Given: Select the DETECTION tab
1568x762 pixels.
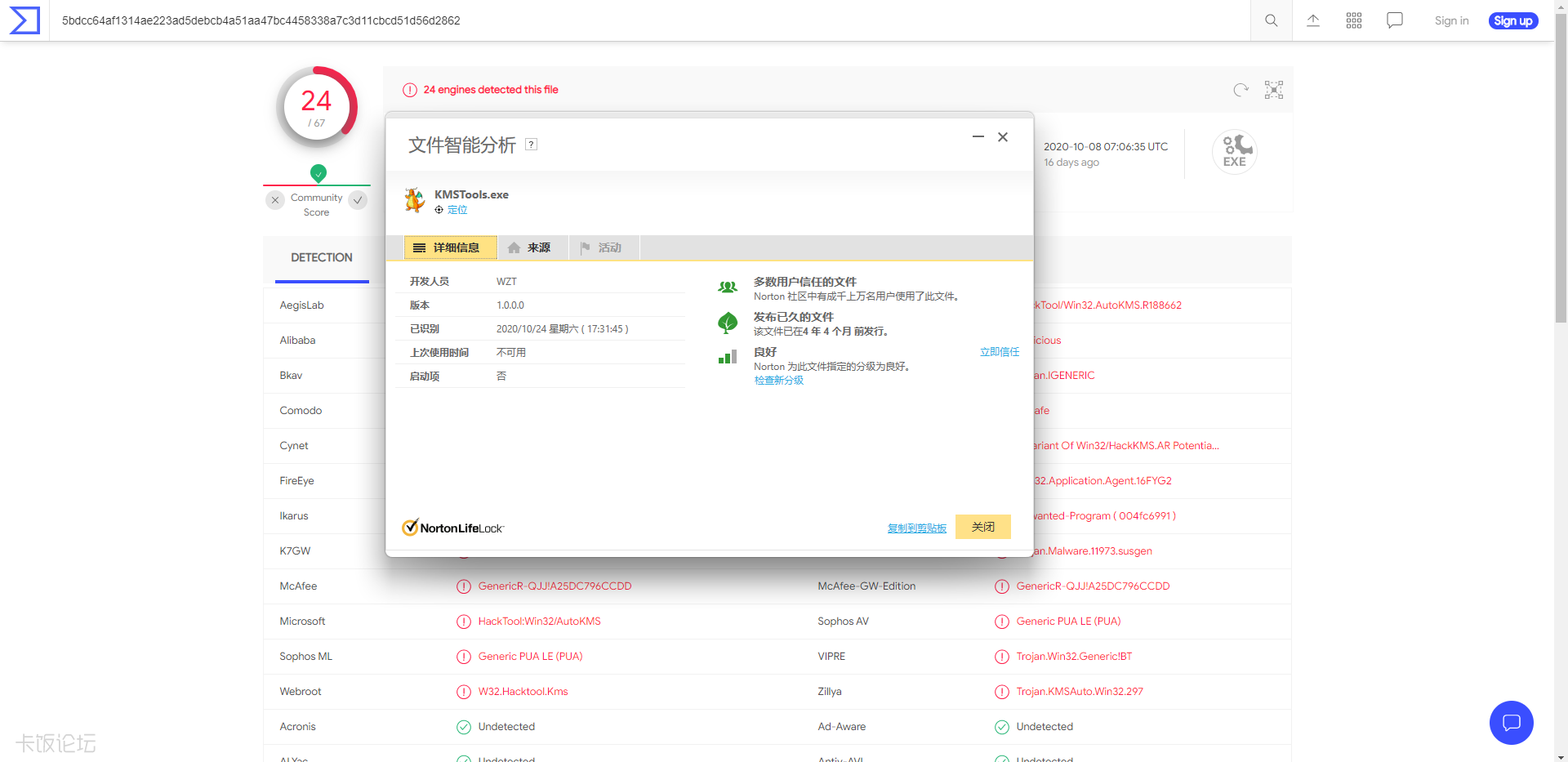Looking at the screenshot, I should coord(322,258).
